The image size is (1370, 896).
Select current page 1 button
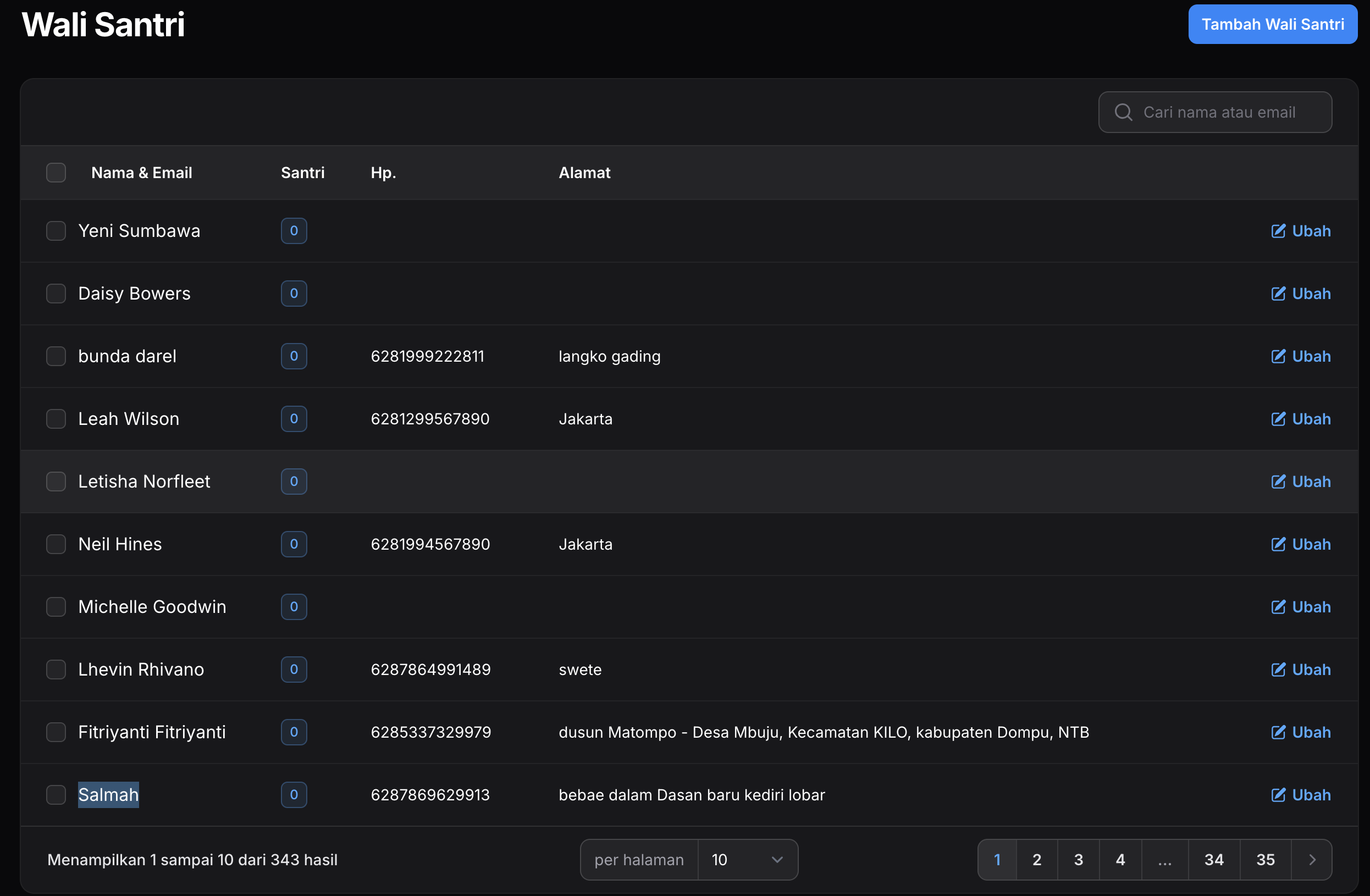[x=997, y=859]
